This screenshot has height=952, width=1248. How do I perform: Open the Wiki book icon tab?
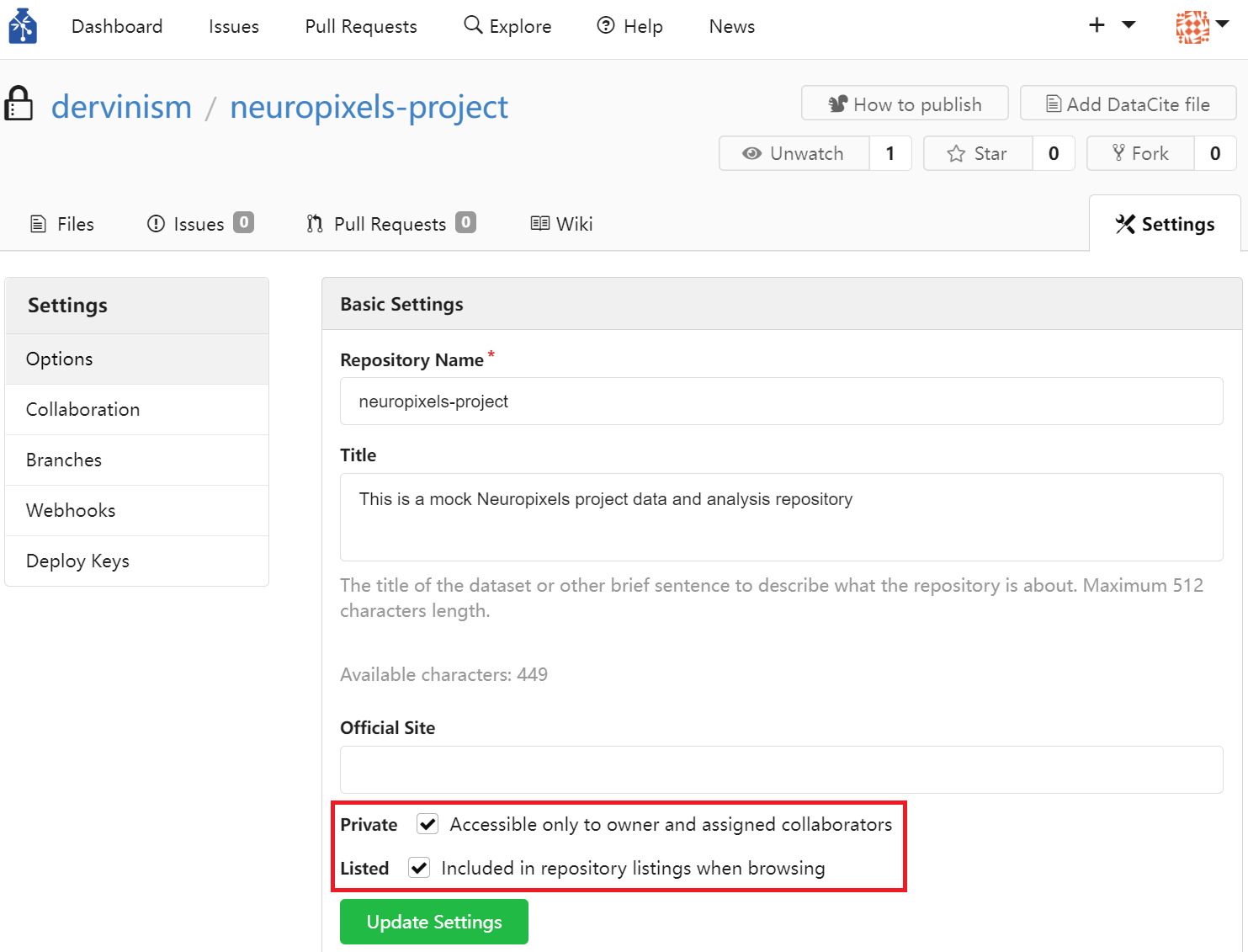click(561, 224)
